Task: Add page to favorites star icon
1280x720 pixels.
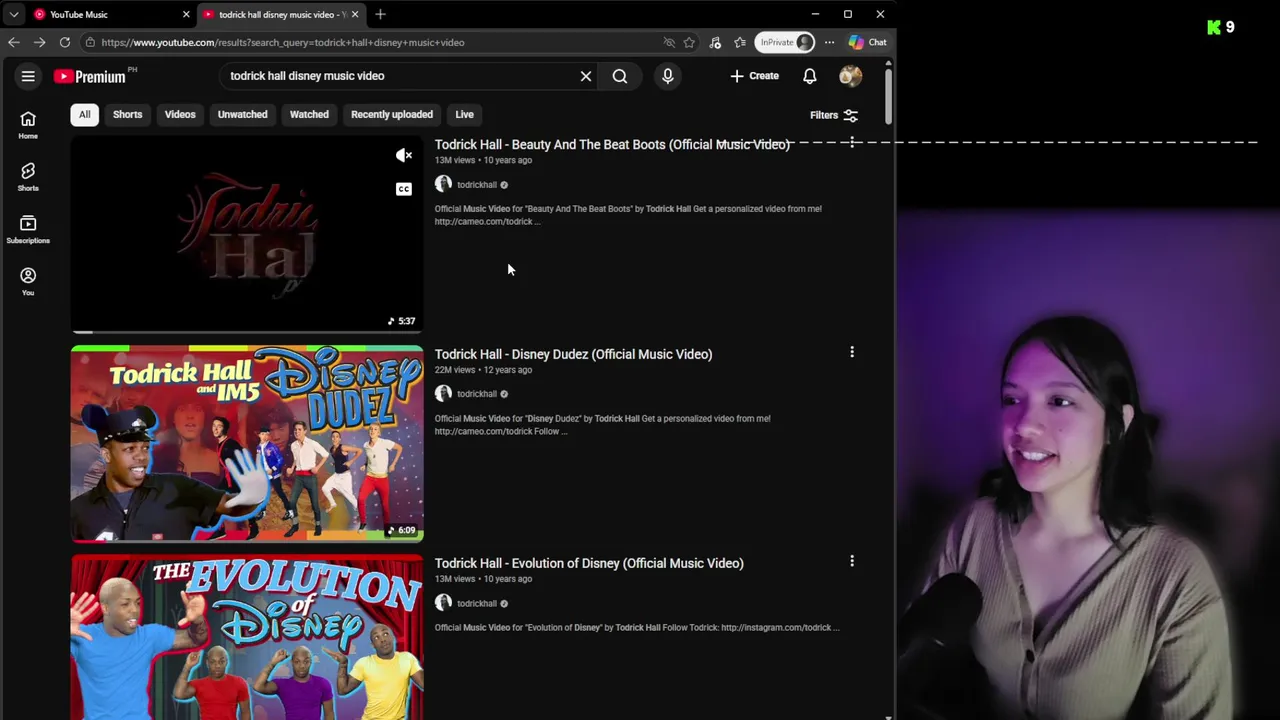Action: click(x=689, y=42)
